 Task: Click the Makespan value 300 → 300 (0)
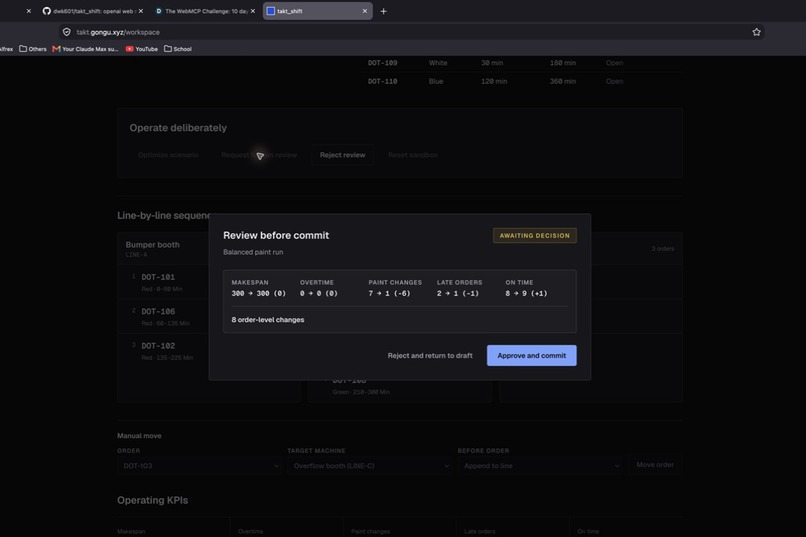pos(259,293)
